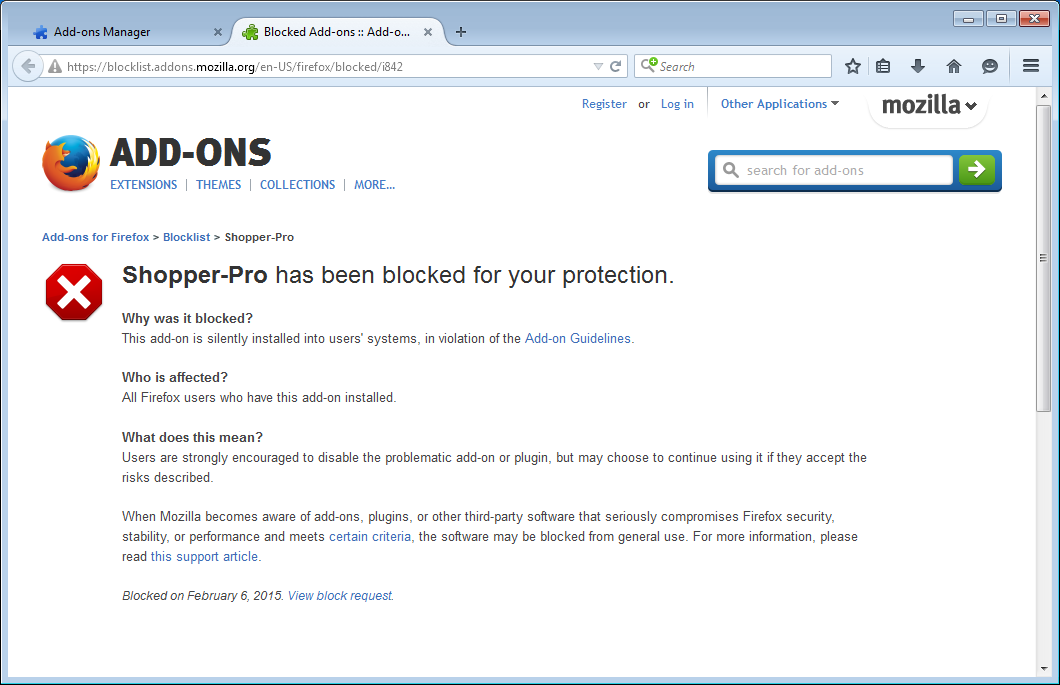The image size is (1060, 685).
Task: Open the Add-on Guidelines link
Action: pyautogui.click(x=578, y=339)
